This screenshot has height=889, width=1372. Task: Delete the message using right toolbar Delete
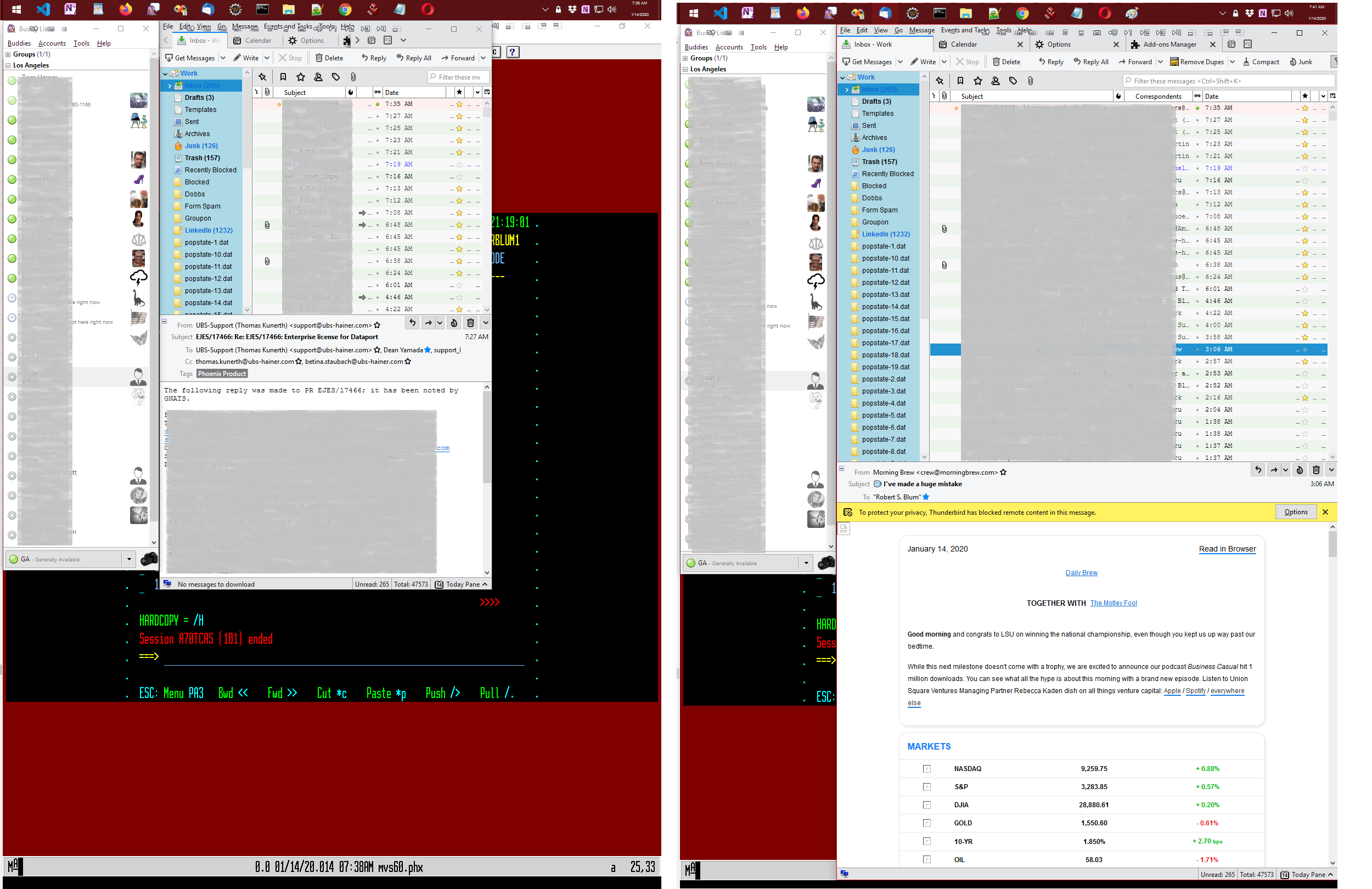click(1006, 61)
